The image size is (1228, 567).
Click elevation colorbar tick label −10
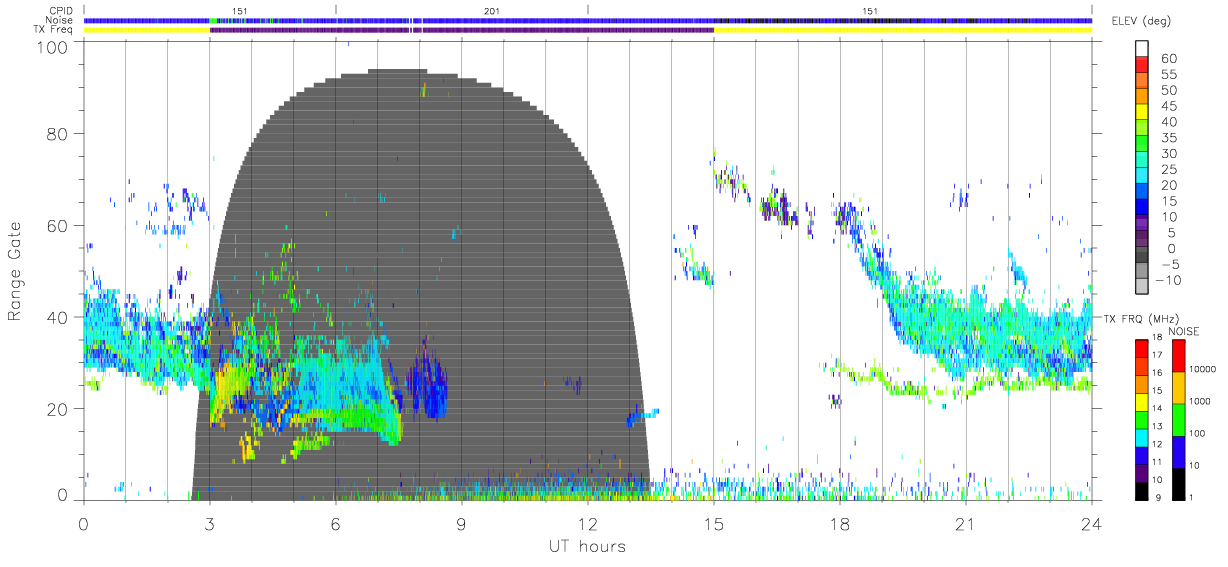point(1166,279)
